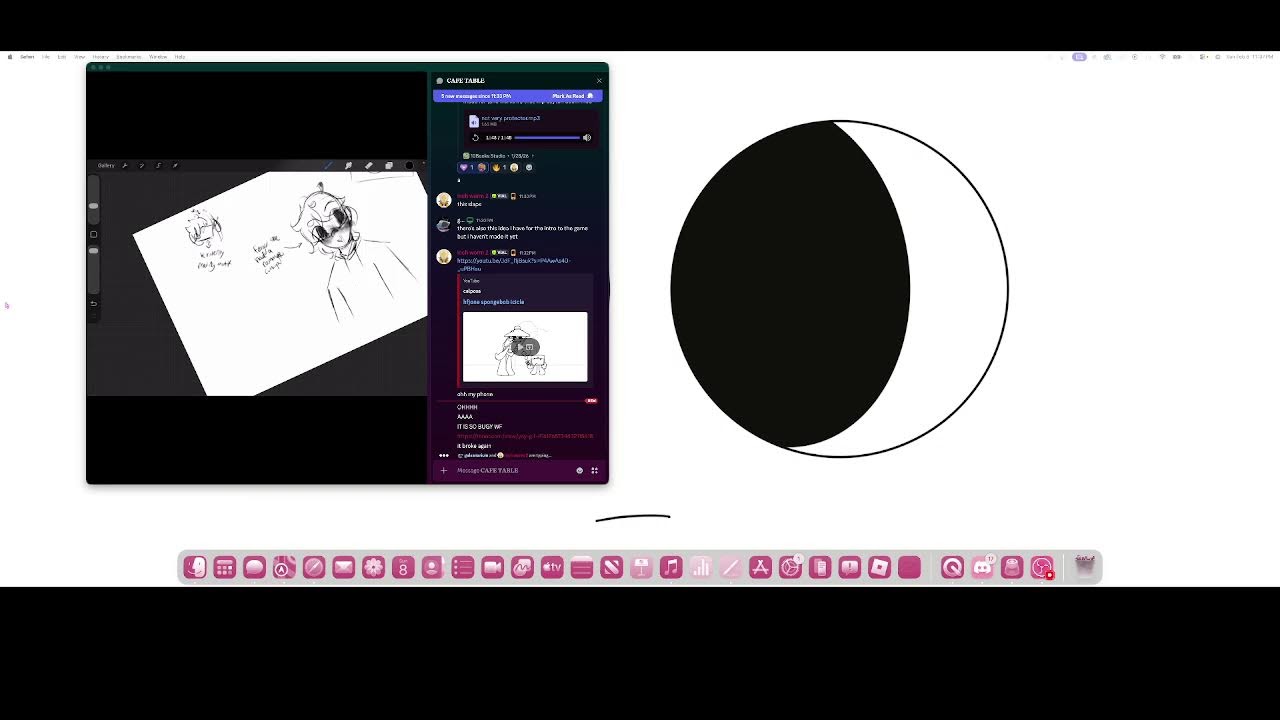Click the Gallery button in Procreate

106,165
